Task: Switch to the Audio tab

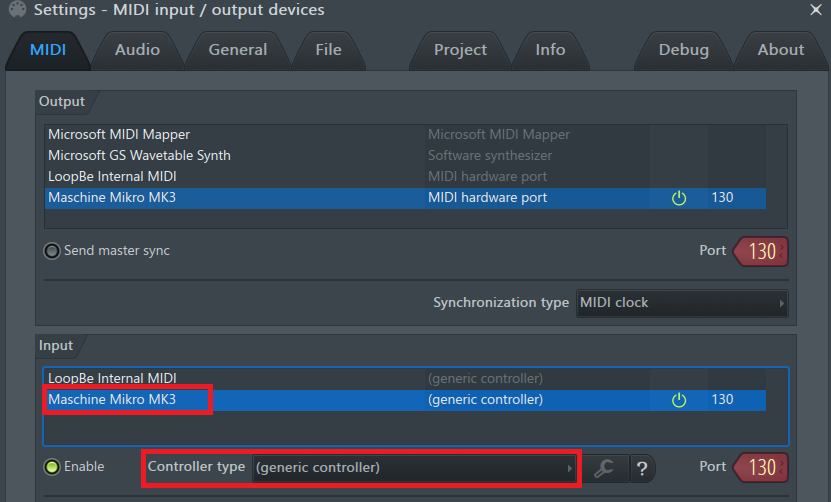Action: pos(137,49)
